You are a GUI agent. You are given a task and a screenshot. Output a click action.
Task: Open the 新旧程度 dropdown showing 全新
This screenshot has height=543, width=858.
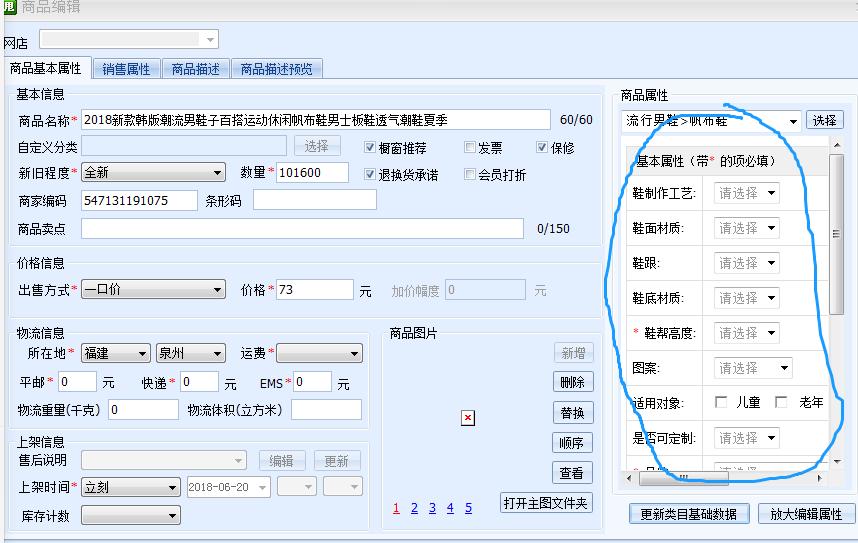point(153,172)
